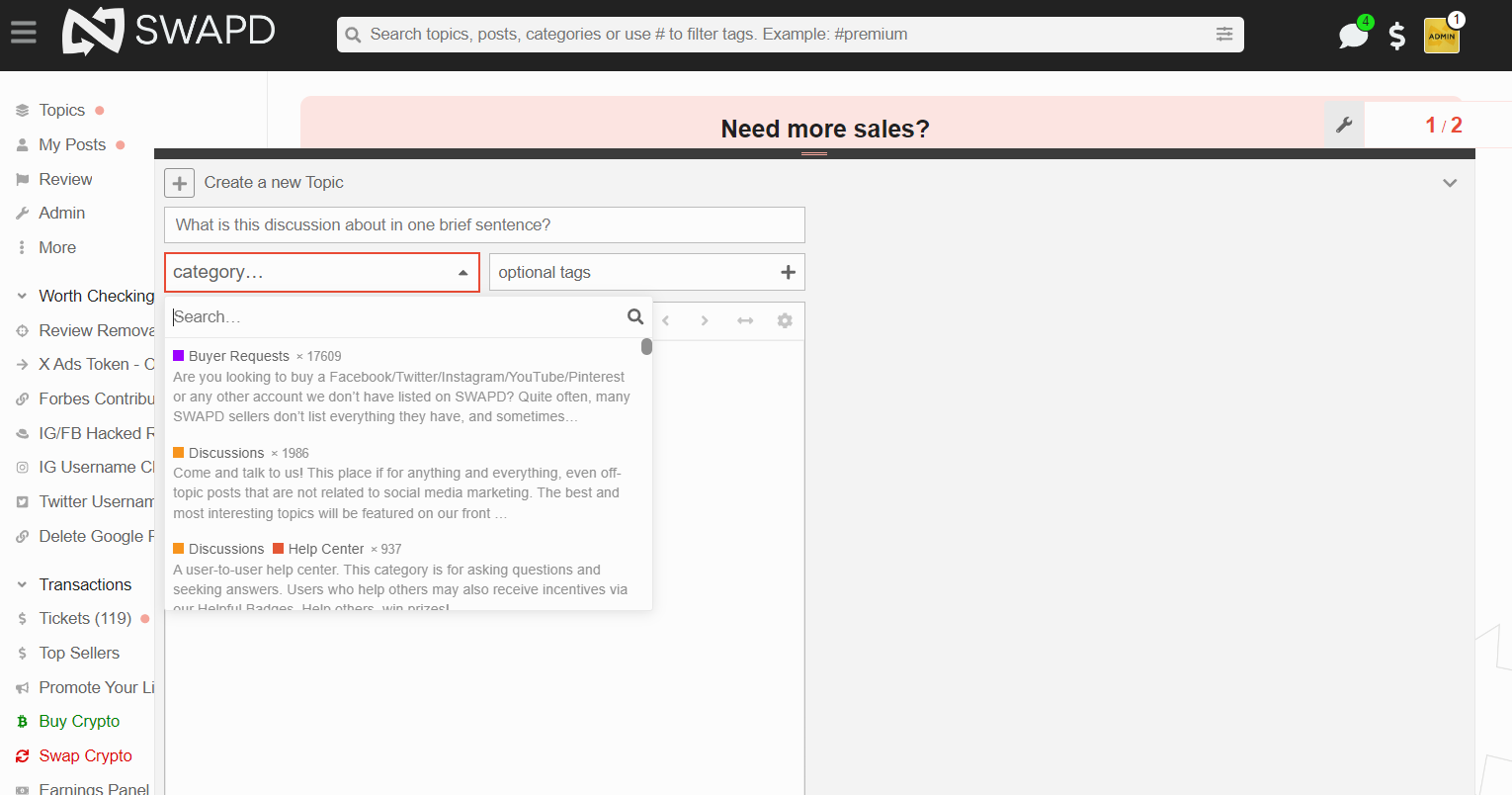
Task: Open Topics in sidebar
Action: tap(61, 110)
